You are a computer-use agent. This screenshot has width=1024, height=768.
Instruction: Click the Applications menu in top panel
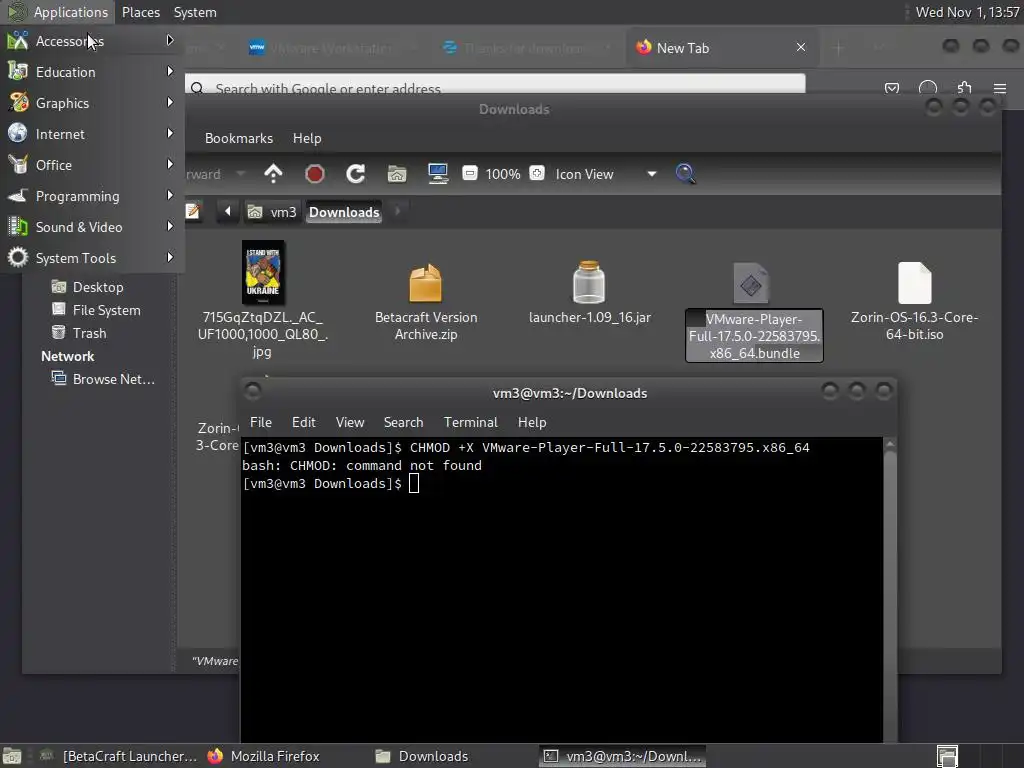point(57,12)
